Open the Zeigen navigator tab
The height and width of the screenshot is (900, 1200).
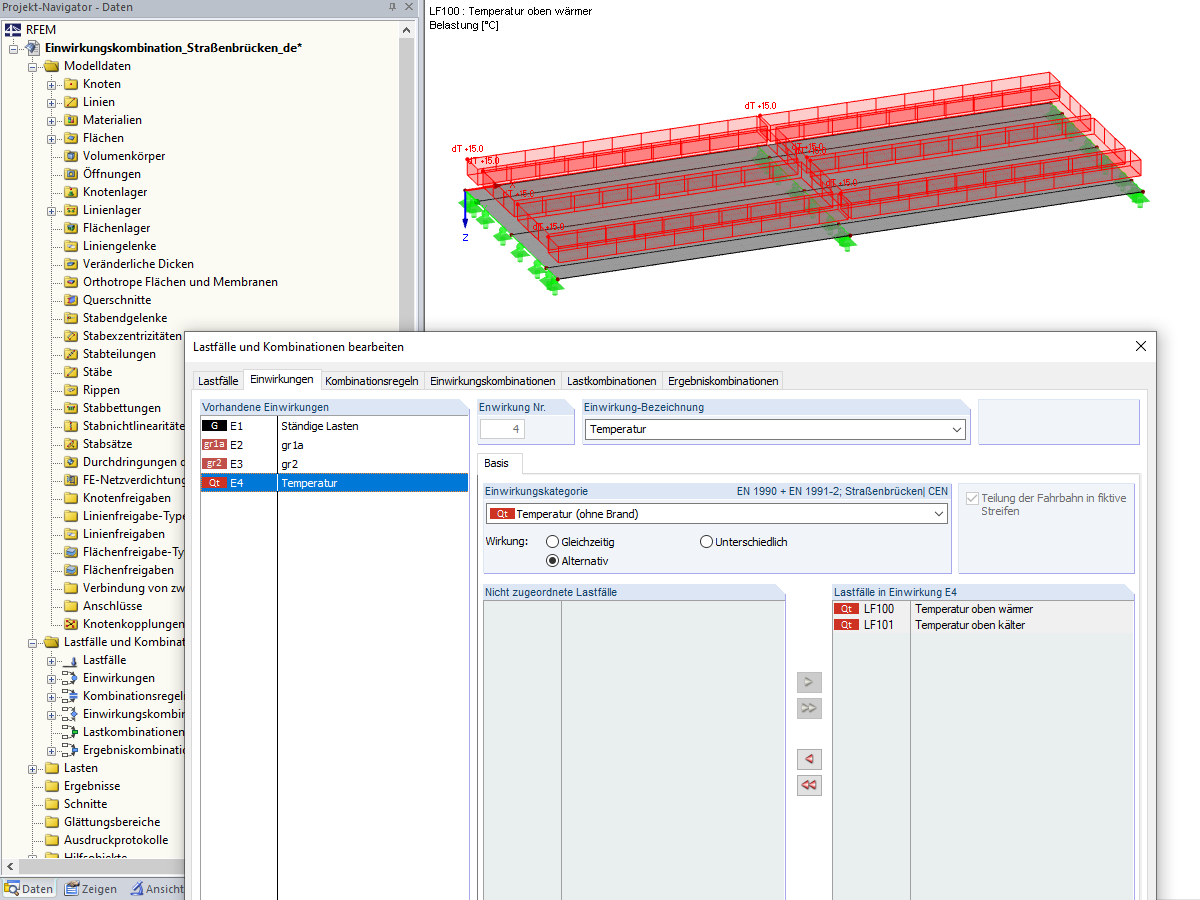[91, 889]
